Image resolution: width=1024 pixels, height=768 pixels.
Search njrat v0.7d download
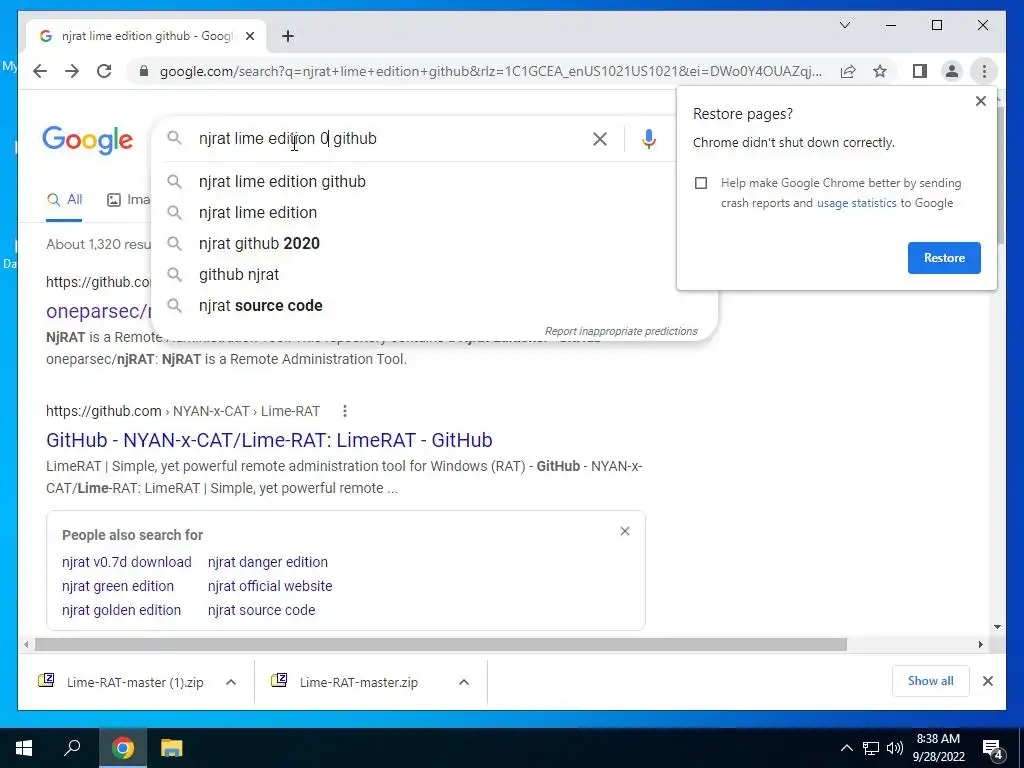[127, 562]
